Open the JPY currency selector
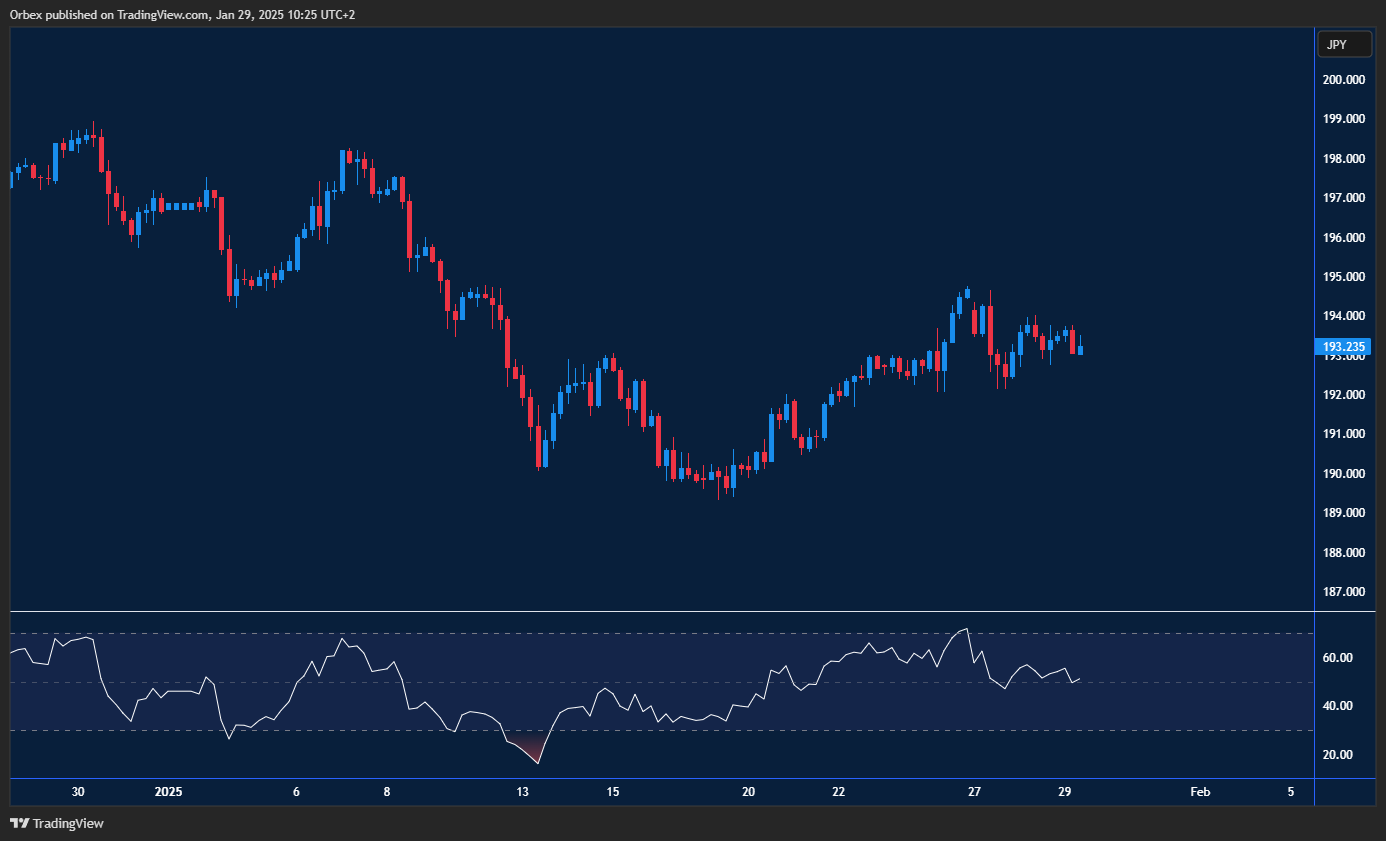The height and width of the screenshot is (841, 1386). [x=1343, y=44]
